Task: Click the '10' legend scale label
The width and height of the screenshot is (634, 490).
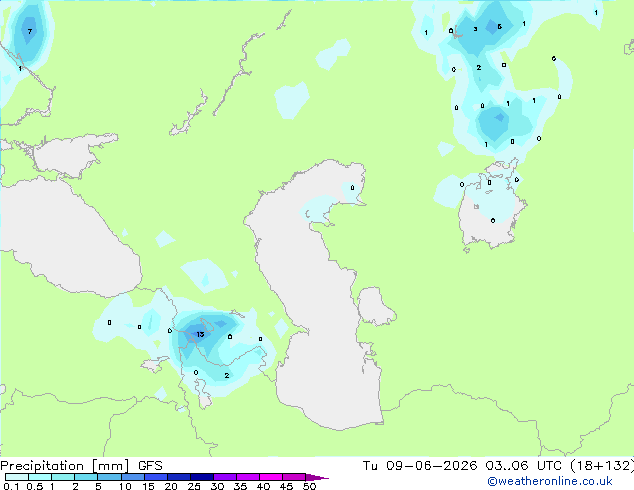Action: pyautogui.click(x=125, y=486)
